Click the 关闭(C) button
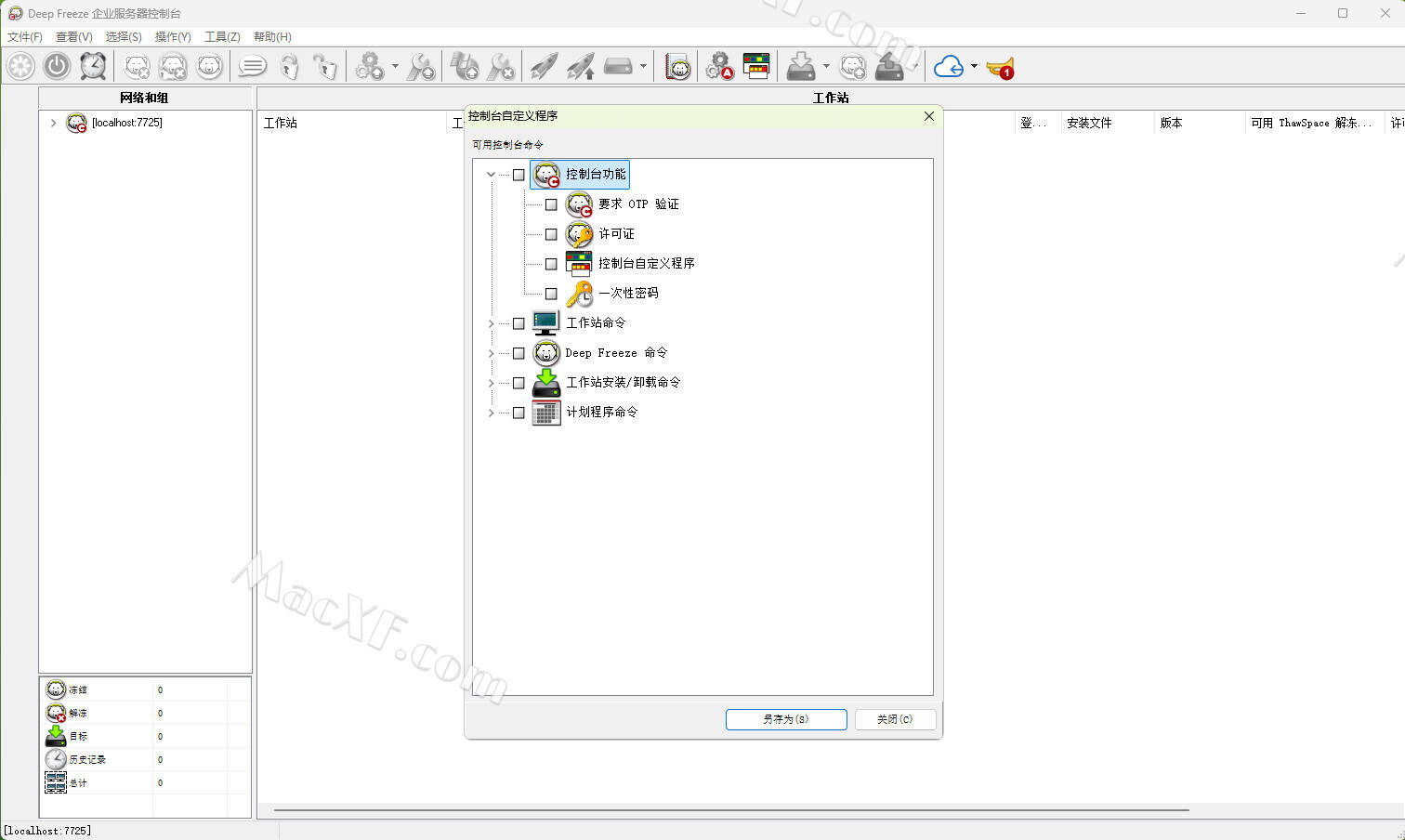Viewport: 1405px width, 840px height. [x=895, y=719]
